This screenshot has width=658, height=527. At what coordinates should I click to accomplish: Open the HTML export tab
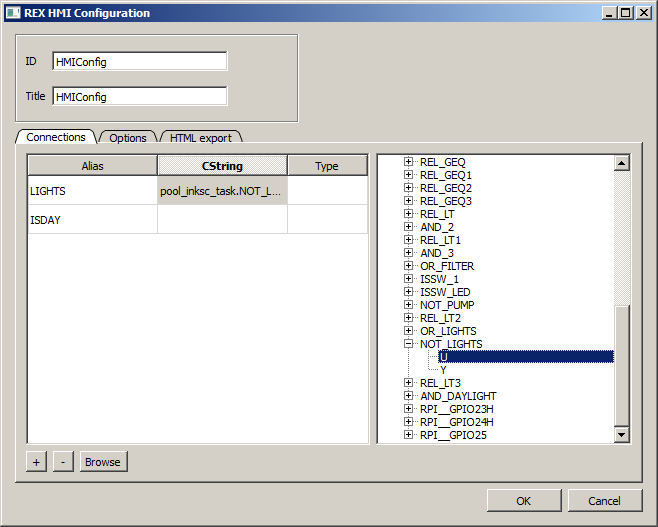tap(201, 138)
